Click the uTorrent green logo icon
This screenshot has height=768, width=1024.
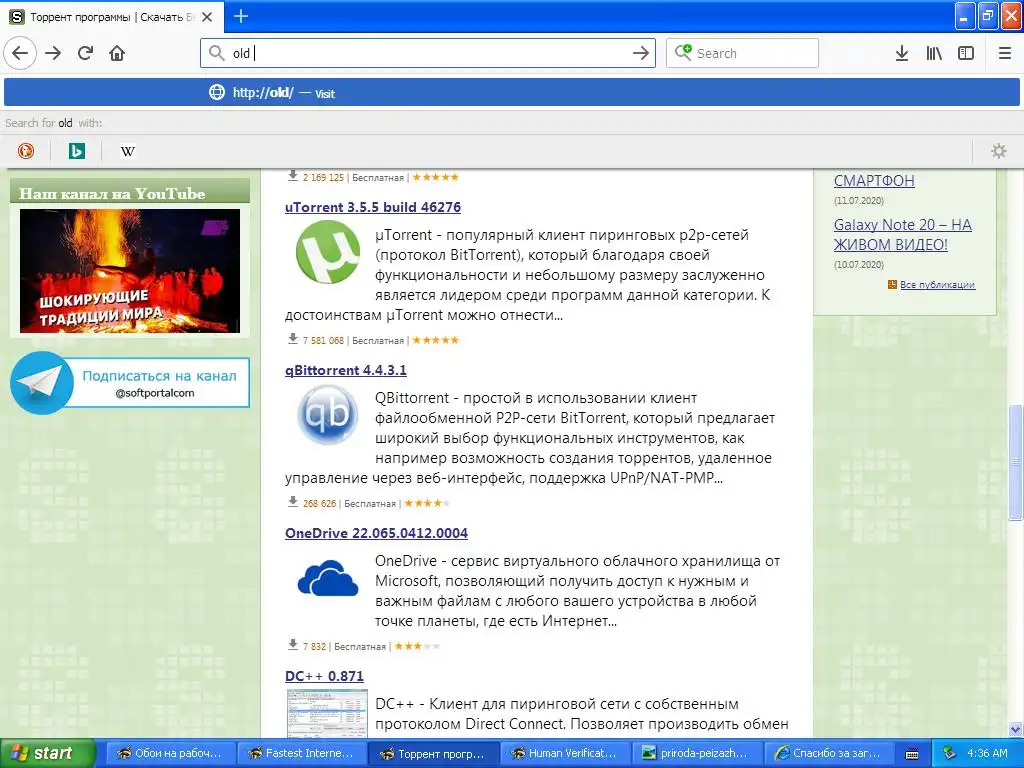tap(327, 252)
